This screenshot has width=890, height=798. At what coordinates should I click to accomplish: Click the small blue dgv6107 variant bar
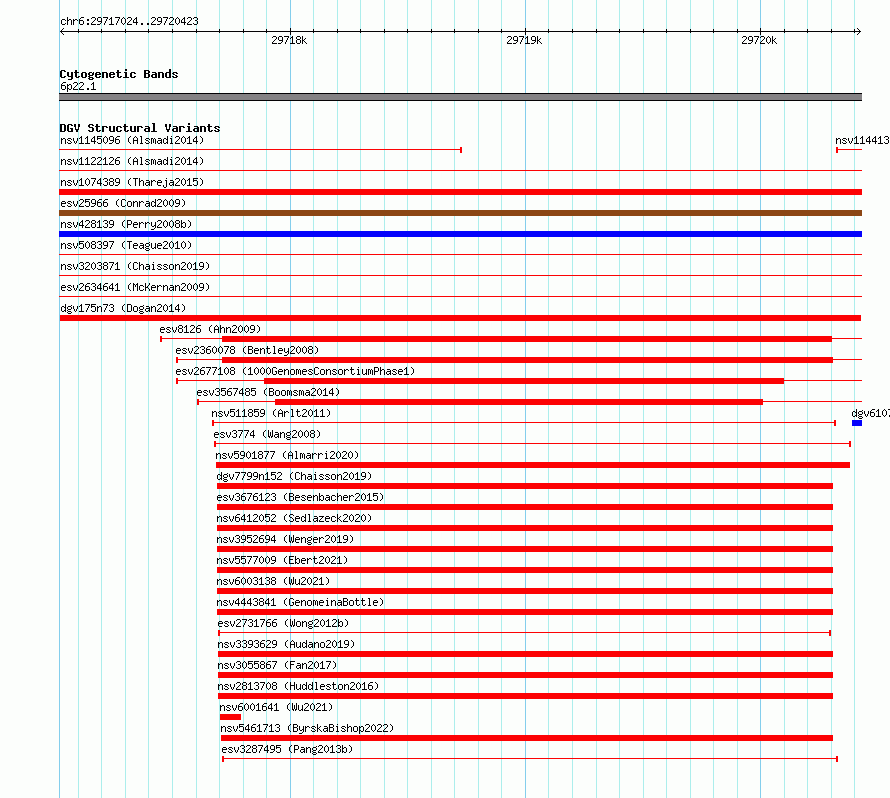pos(857,423)
